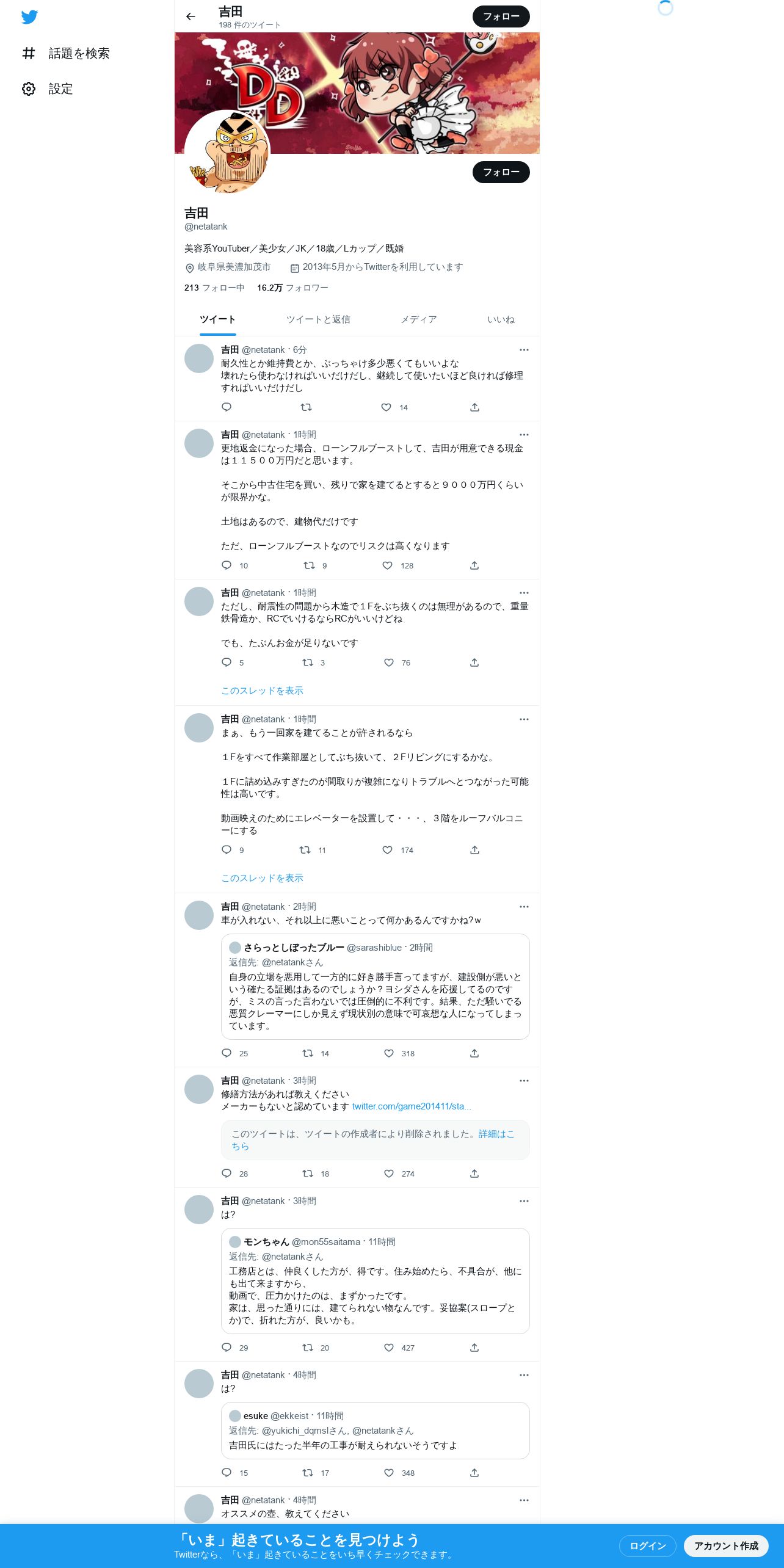The image size is (784, 1568).
Task: Retweet the tweet with 11 retweets
Action: tap(305, 850)
